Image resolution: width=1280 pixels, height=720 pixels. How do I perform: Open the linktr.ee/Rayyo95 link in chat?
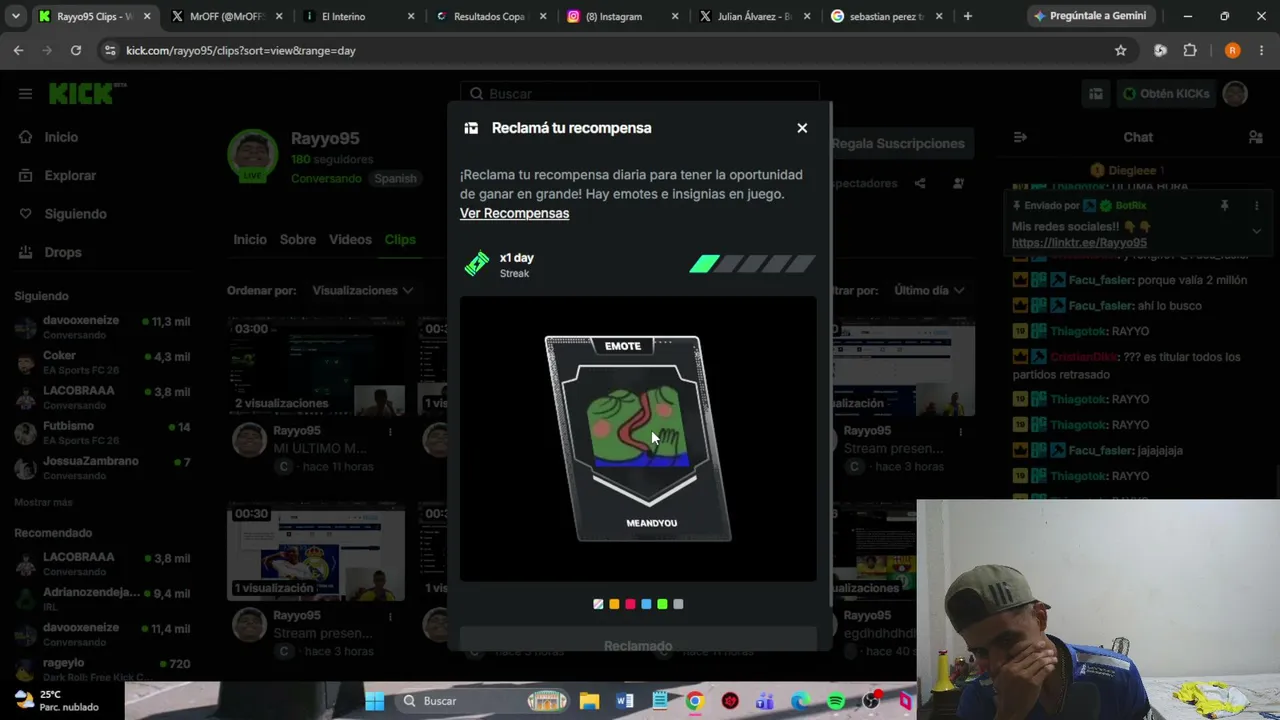click(x=1079, y=242)
